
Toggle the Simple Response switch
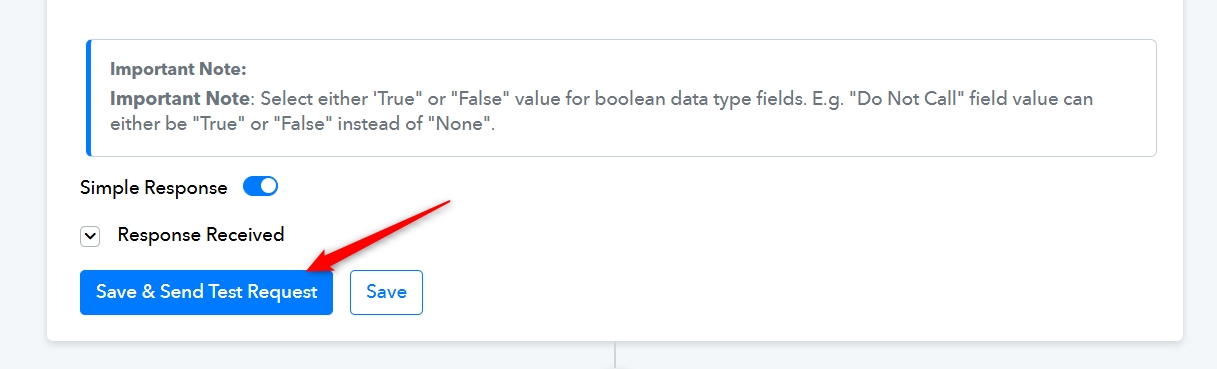coord(261,187)
